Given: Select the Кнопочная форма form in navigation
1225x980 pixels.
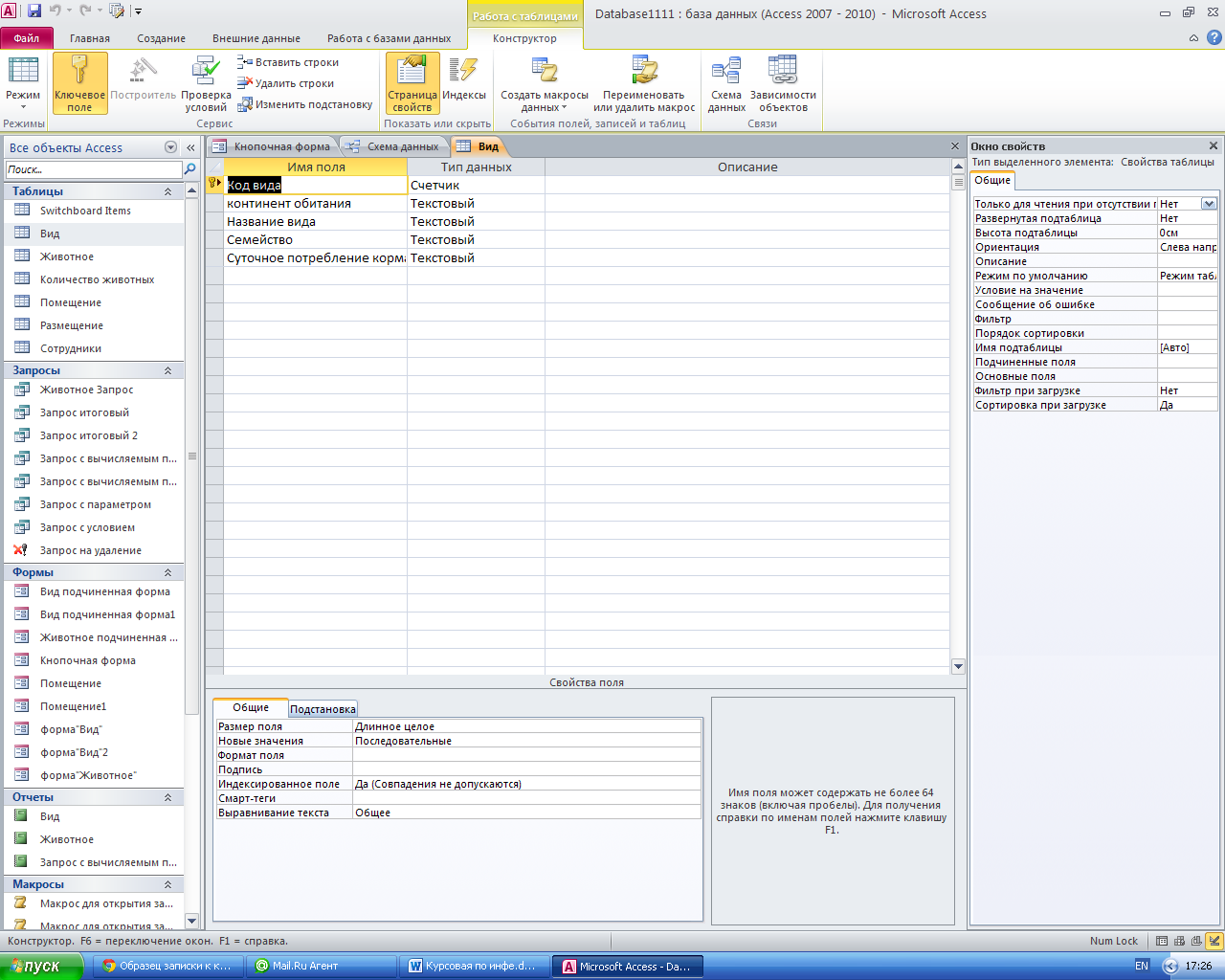Looking at the screenshot, I should [x=94, y=660].
